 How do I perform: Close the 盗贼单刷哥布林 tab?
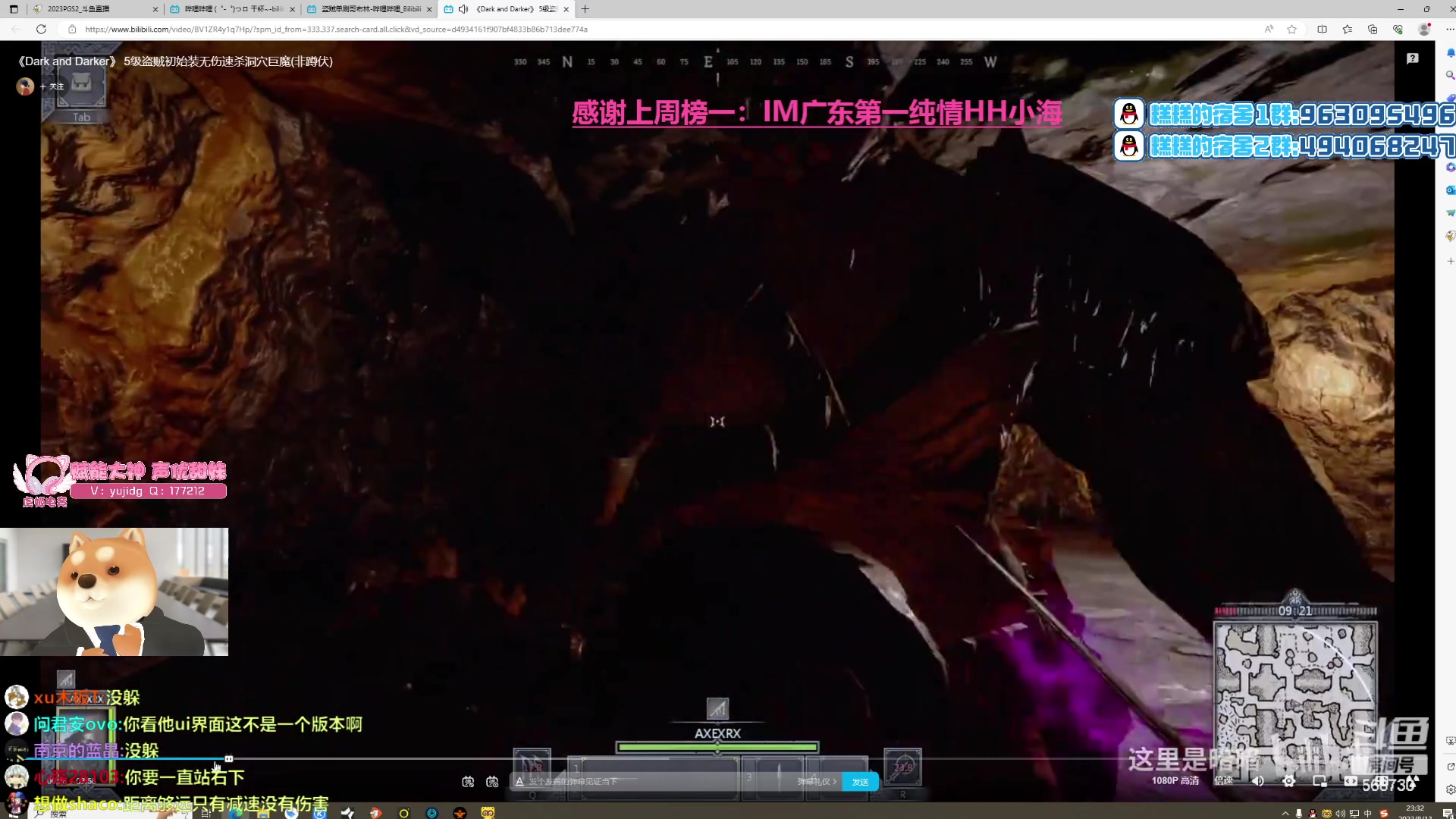pos(429,9)
